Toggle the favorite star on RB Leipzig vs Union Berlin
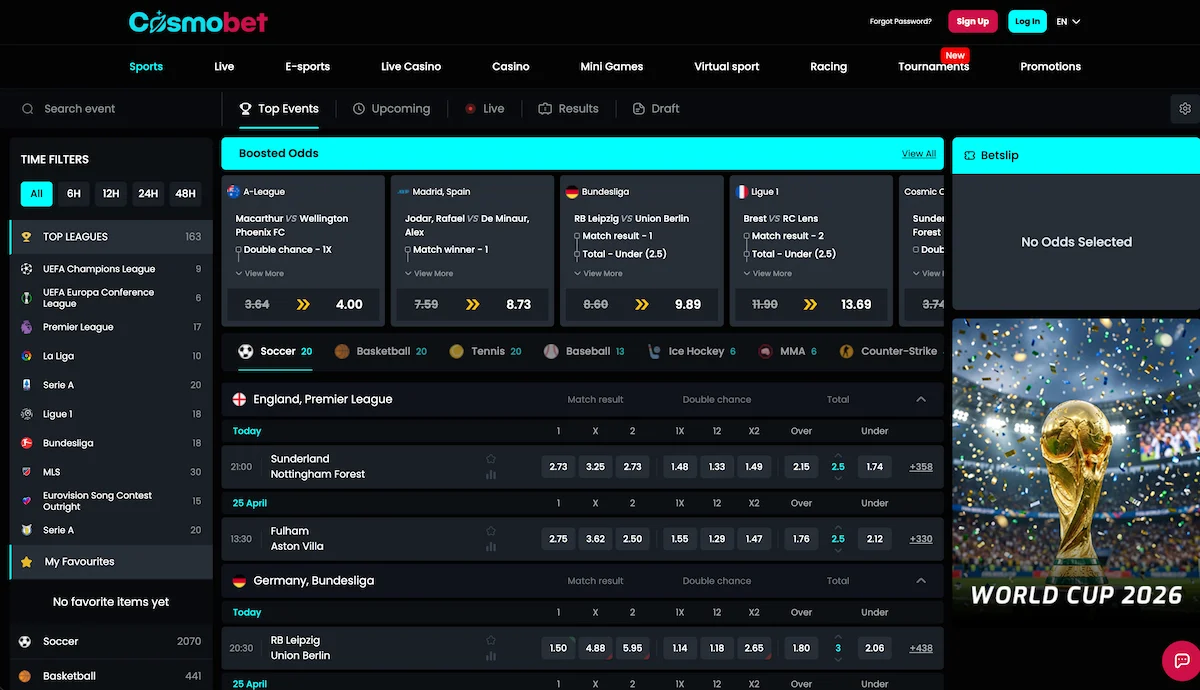The width and height of the screenshot is (1200, 690). click(x=490, y=639)
